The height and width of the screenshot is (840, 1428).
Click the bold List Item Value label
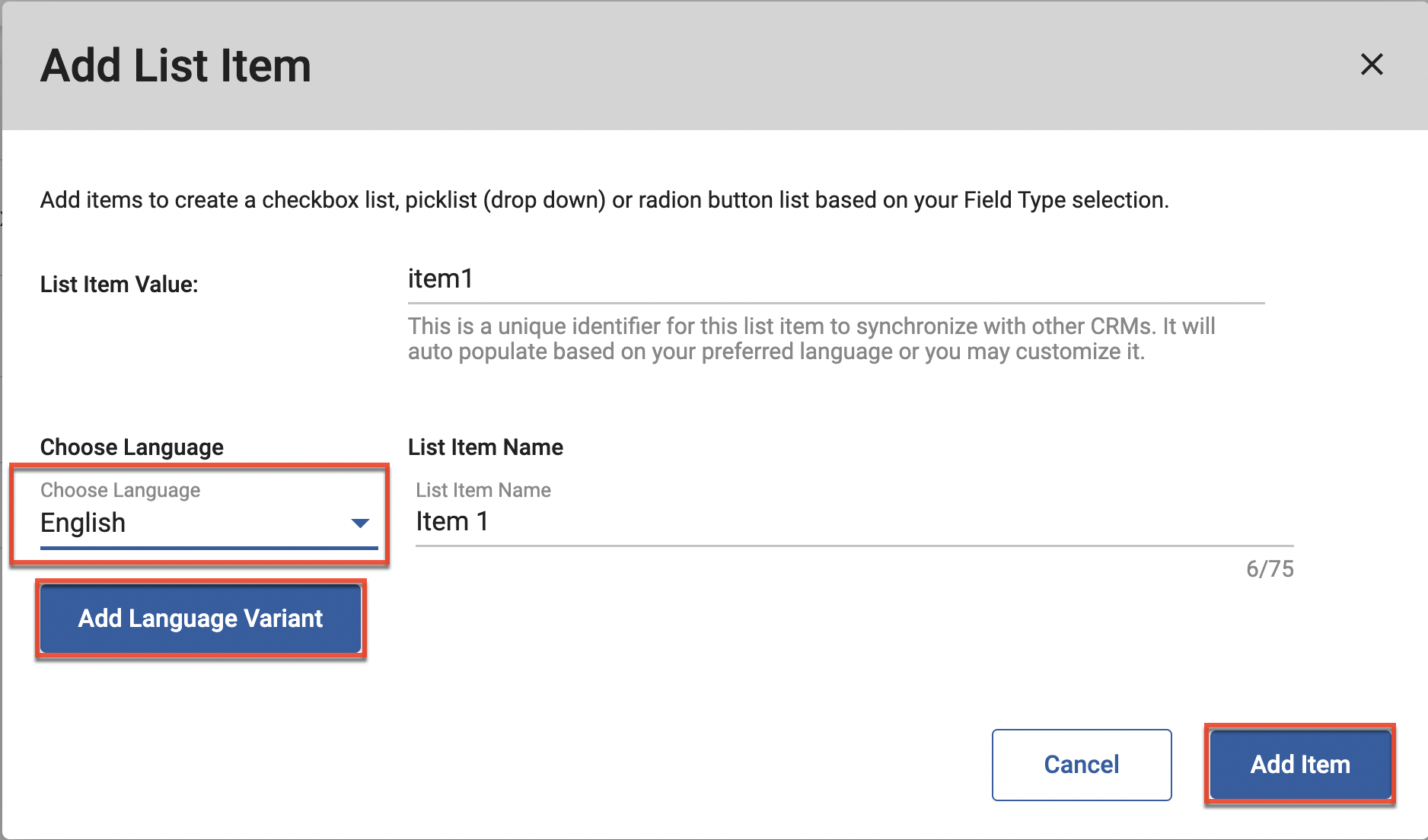coord(120,285)
